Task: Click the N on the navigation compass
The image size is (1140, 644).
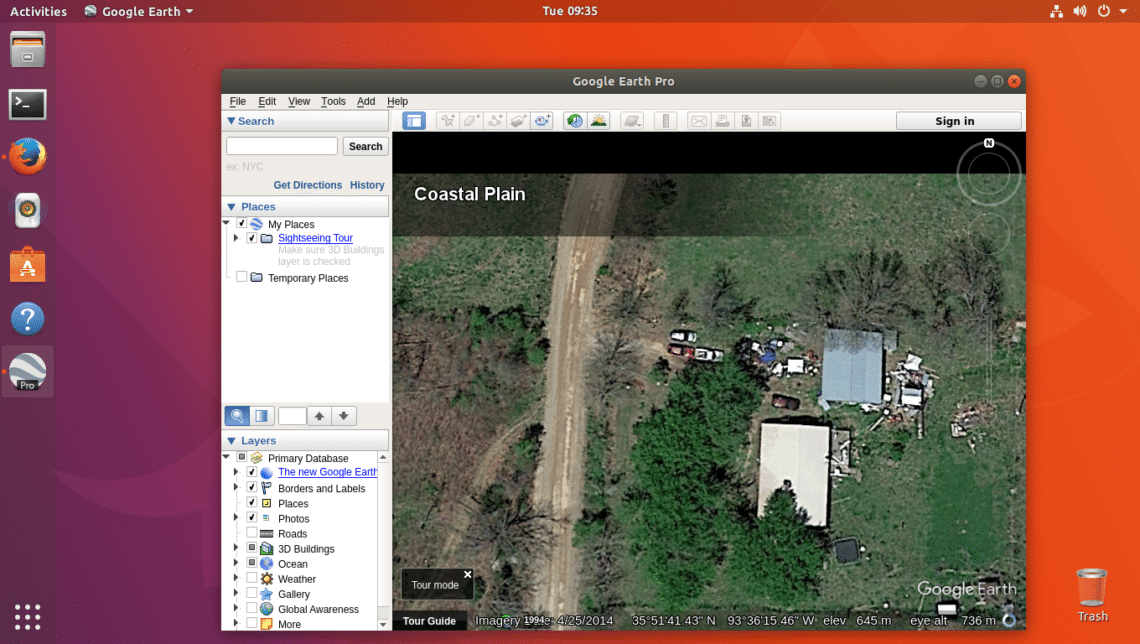Action: [989, 143]
